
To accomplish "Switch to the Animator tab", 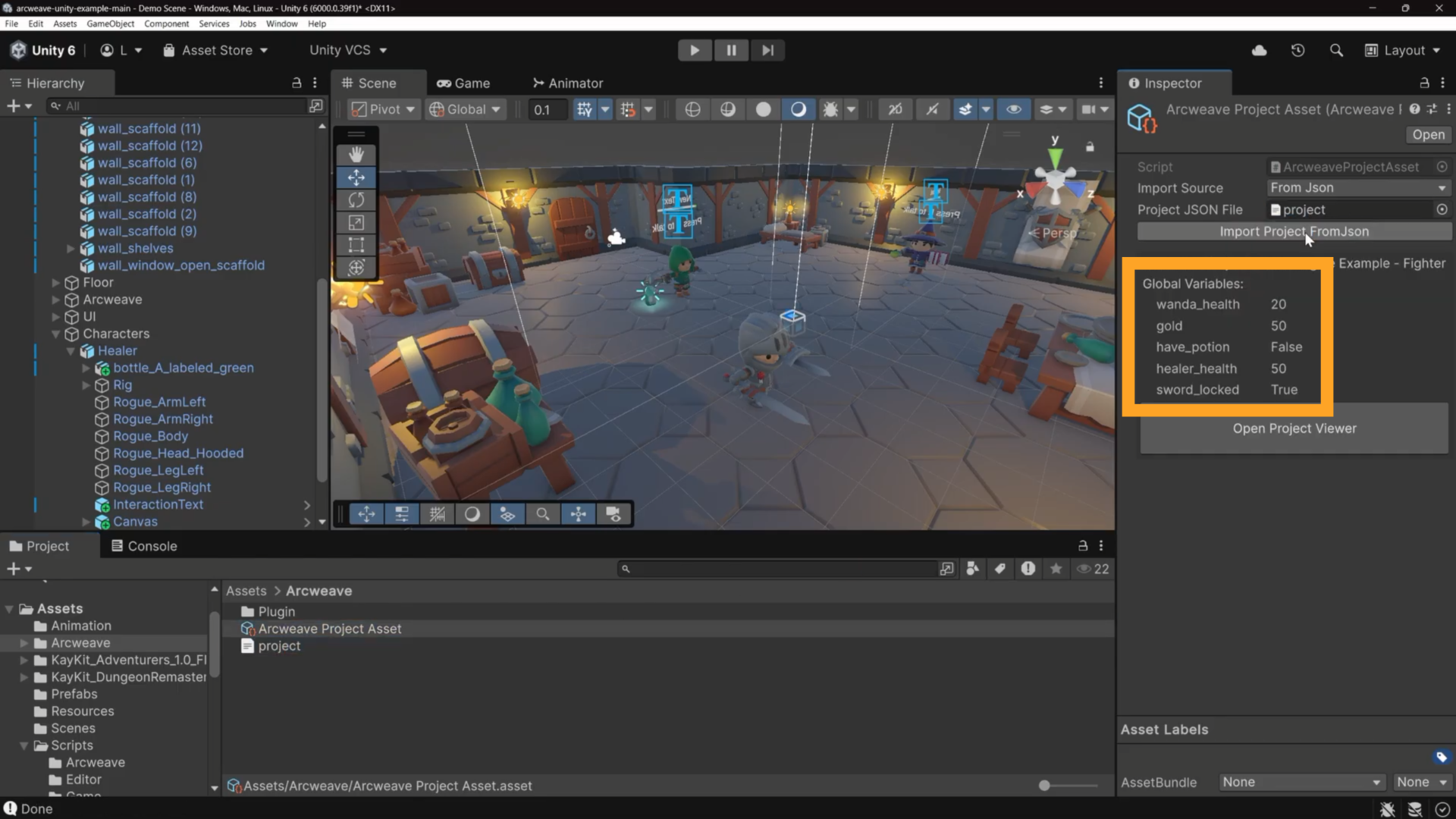I will click(x=568, y=83).
